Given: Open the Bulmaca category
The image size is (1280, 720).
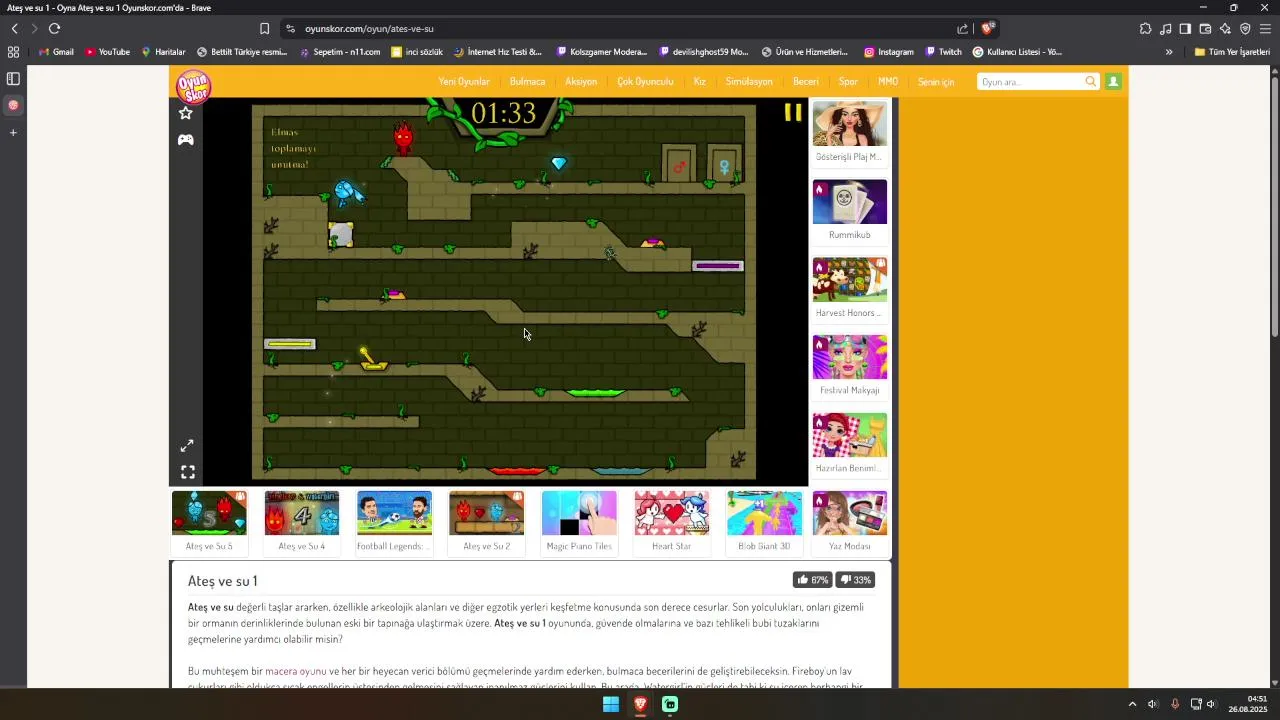Looking at the screenshot, I should [527, 82].
